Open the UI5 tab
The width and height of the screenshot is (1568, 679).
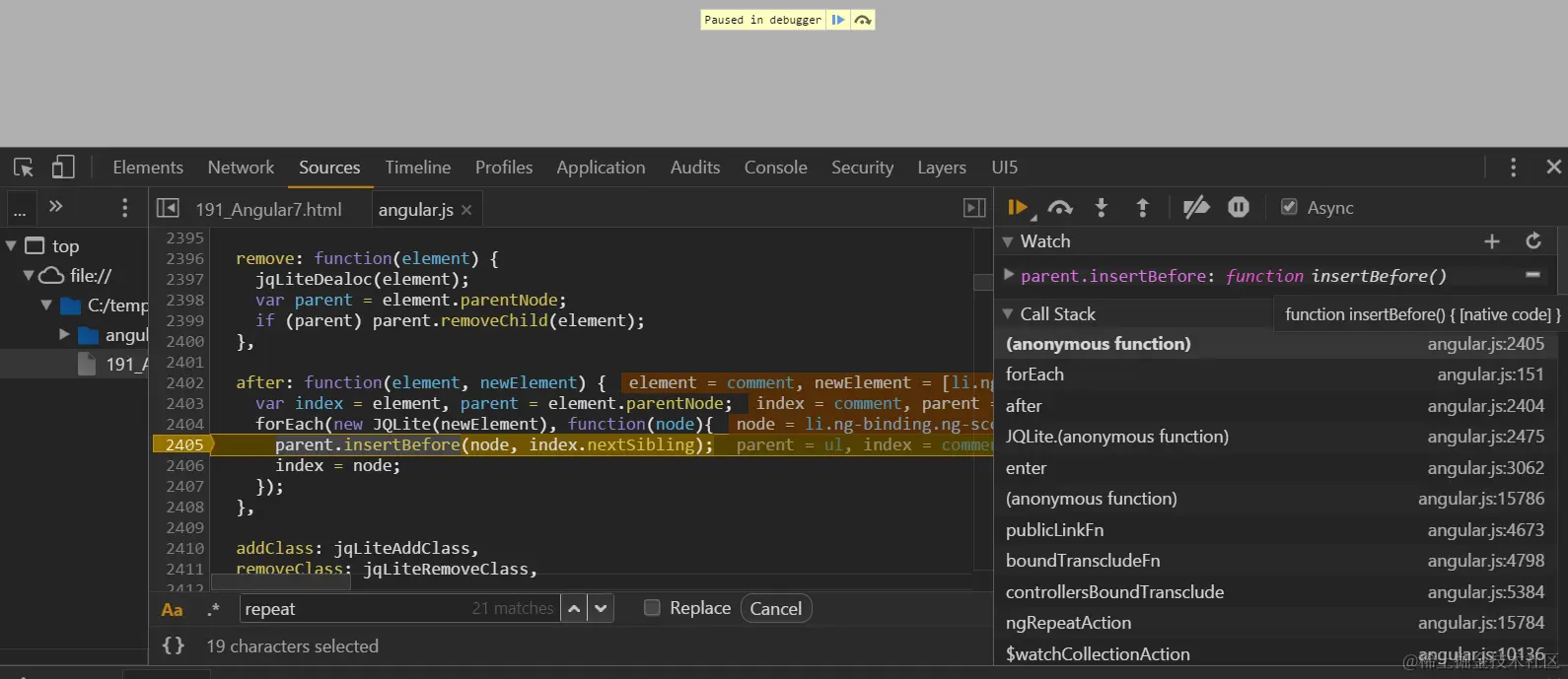1005,168
